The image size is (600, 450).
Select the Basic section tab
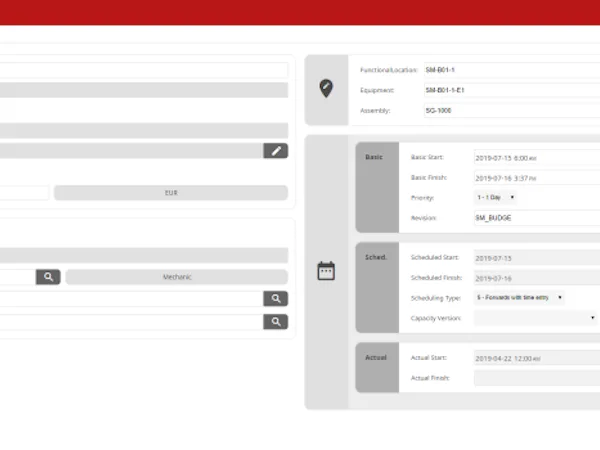[377, 188]
